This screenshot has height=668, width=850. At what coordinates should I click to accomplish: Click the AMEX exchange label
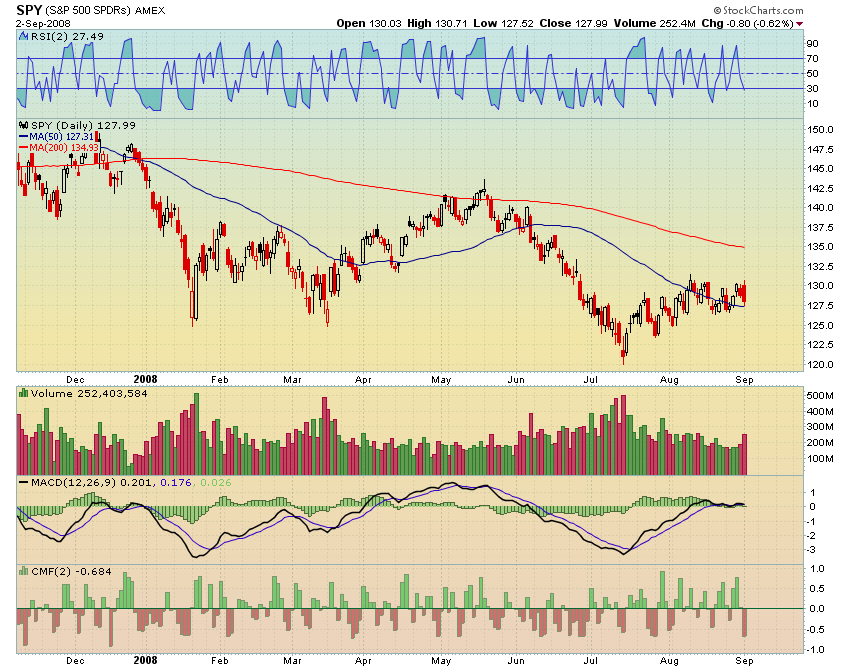(x=150, y=11)
